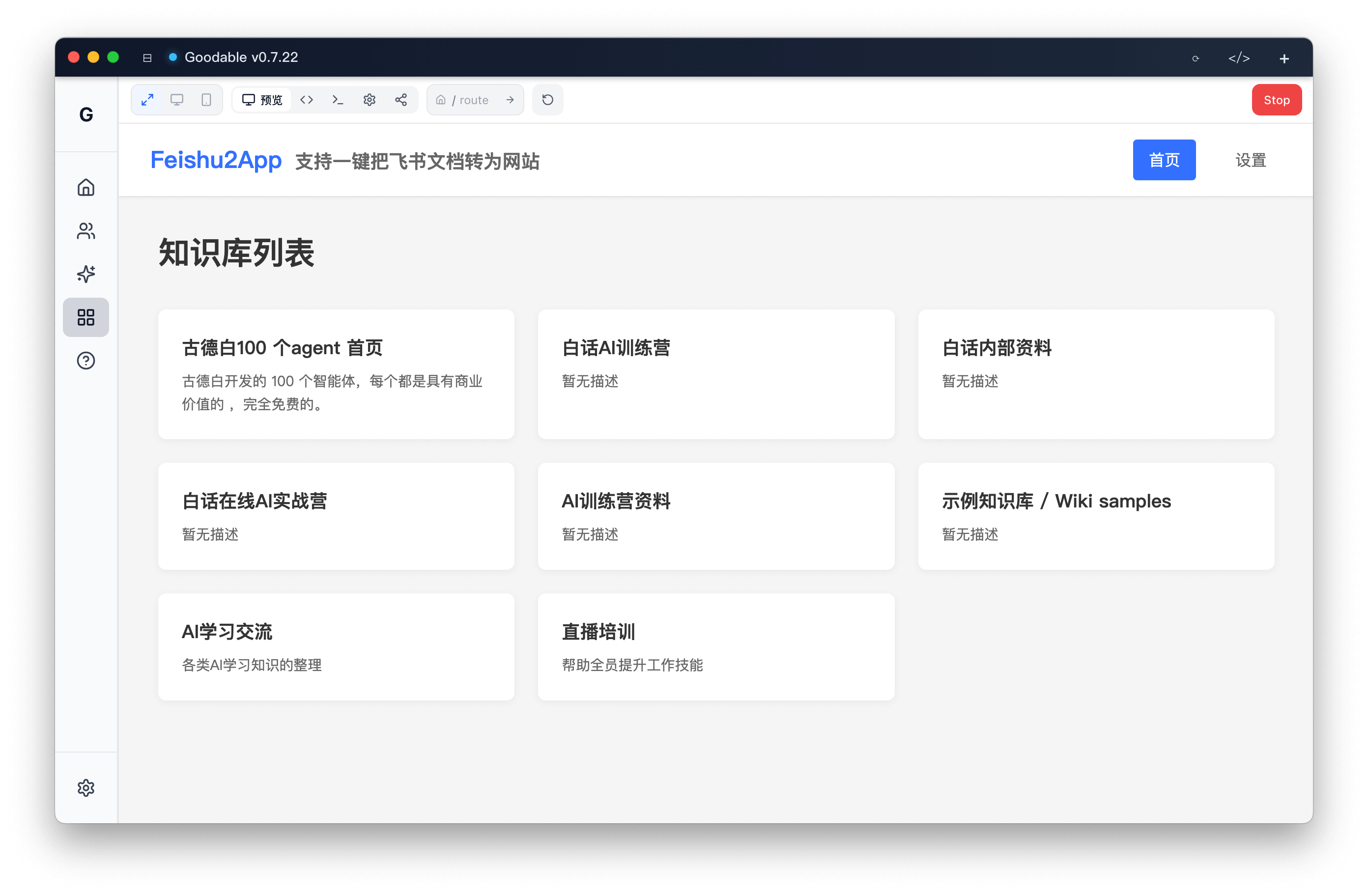Open the 设置 navigation item

(x=1250, y=160)
